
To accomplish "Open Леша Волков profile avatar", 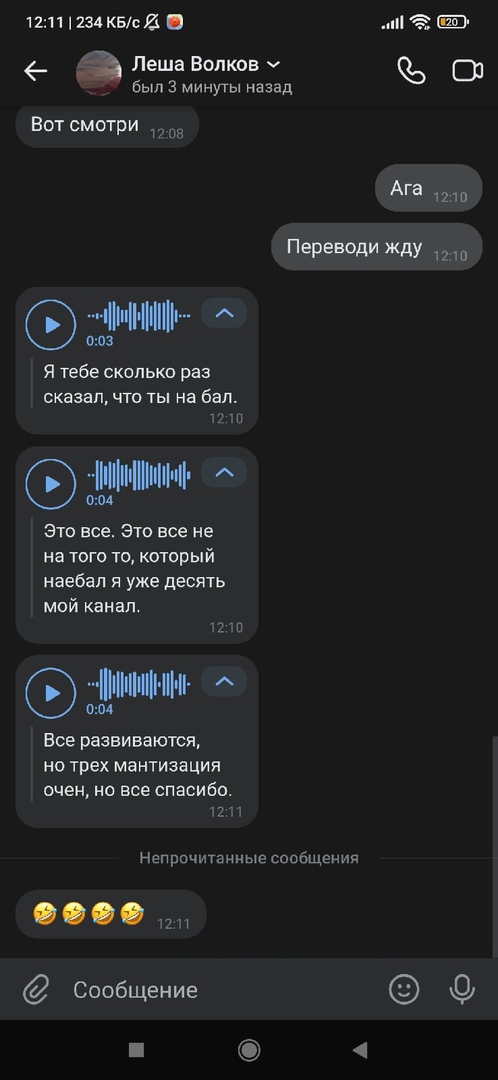I will coord(99,73).
